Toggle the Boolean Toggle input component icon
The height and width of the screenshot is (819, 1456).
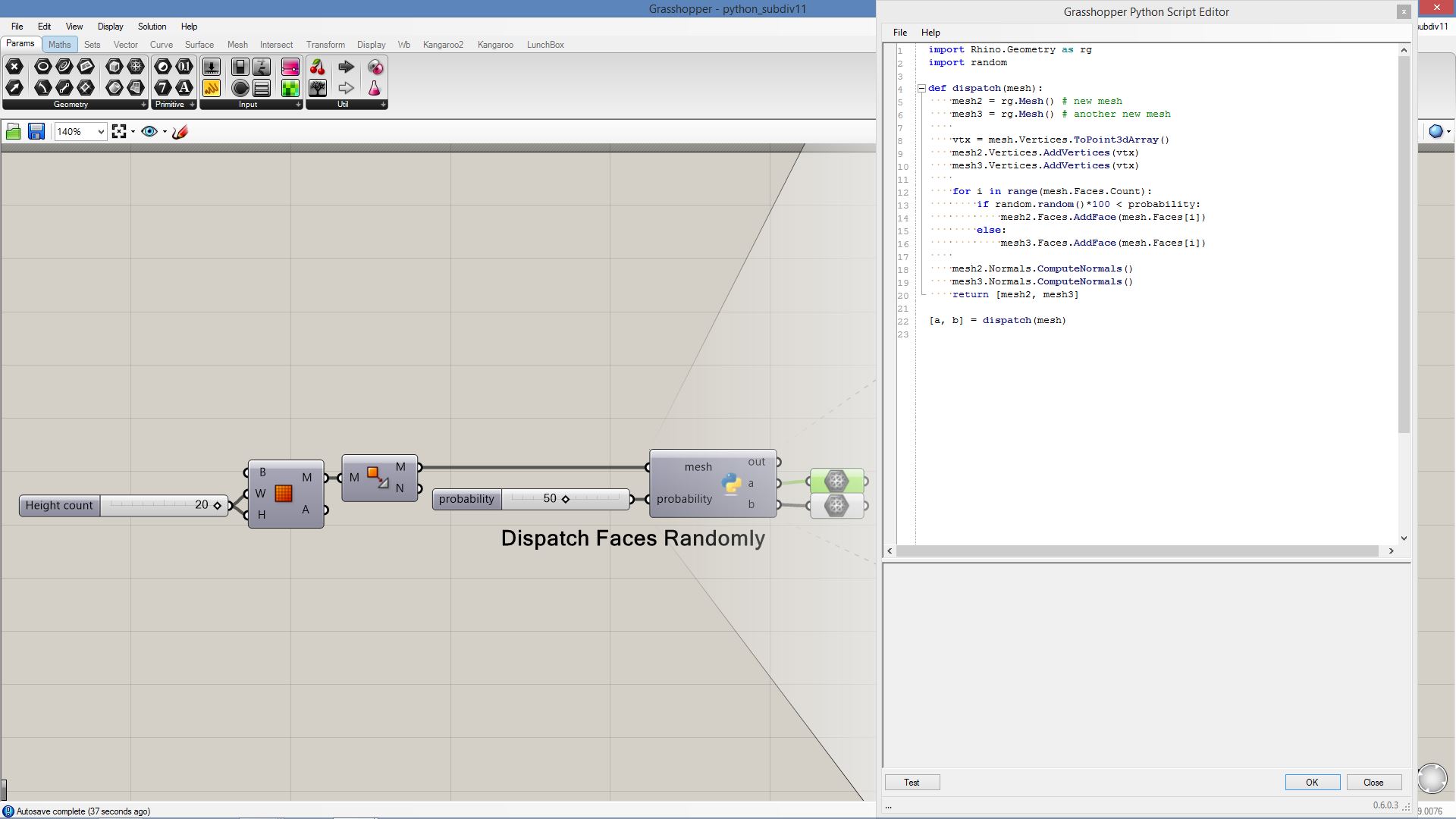point(240,67)
